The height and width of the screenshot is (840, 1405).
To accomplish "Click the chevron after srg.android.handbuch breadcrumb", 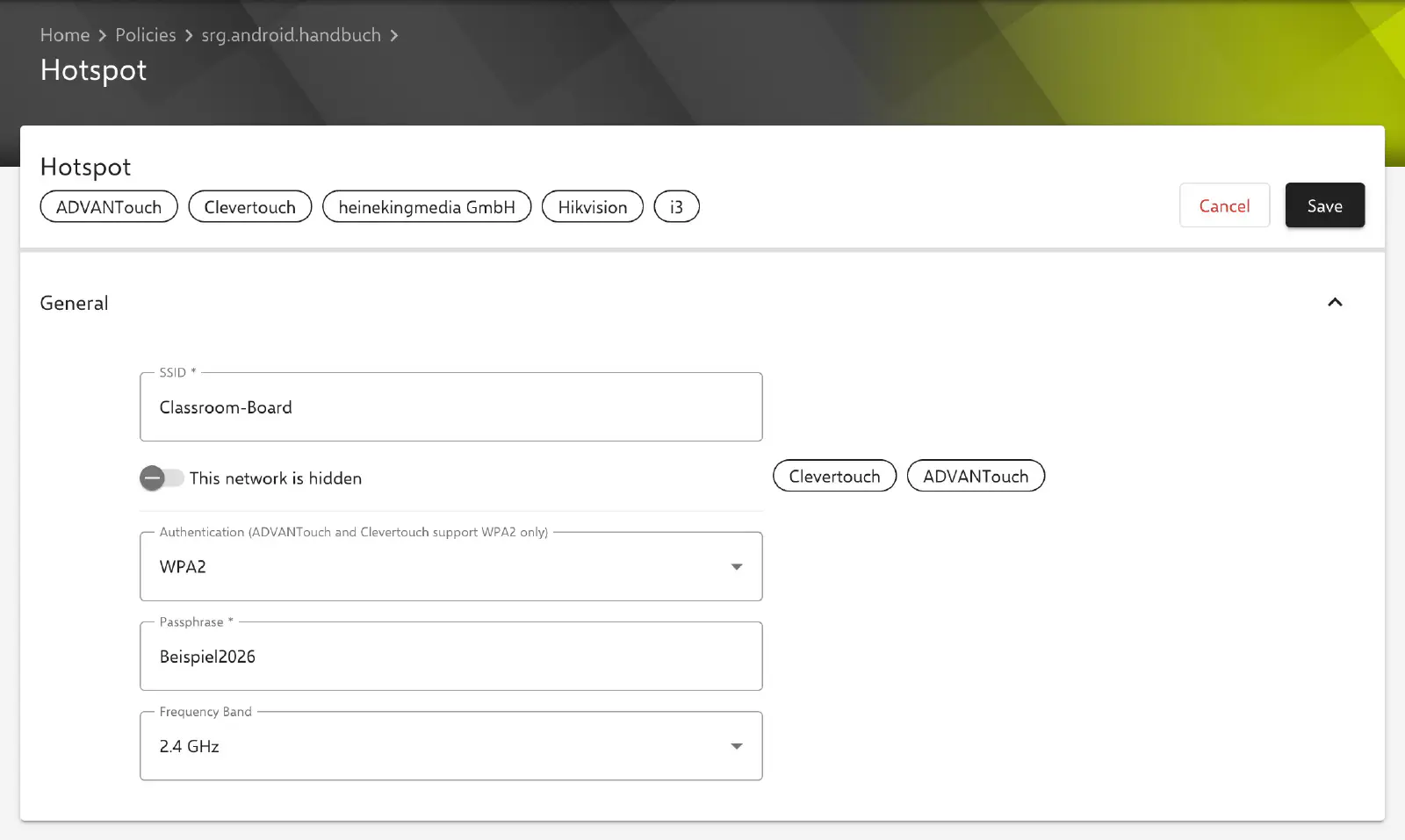I will tap(394, 36).
